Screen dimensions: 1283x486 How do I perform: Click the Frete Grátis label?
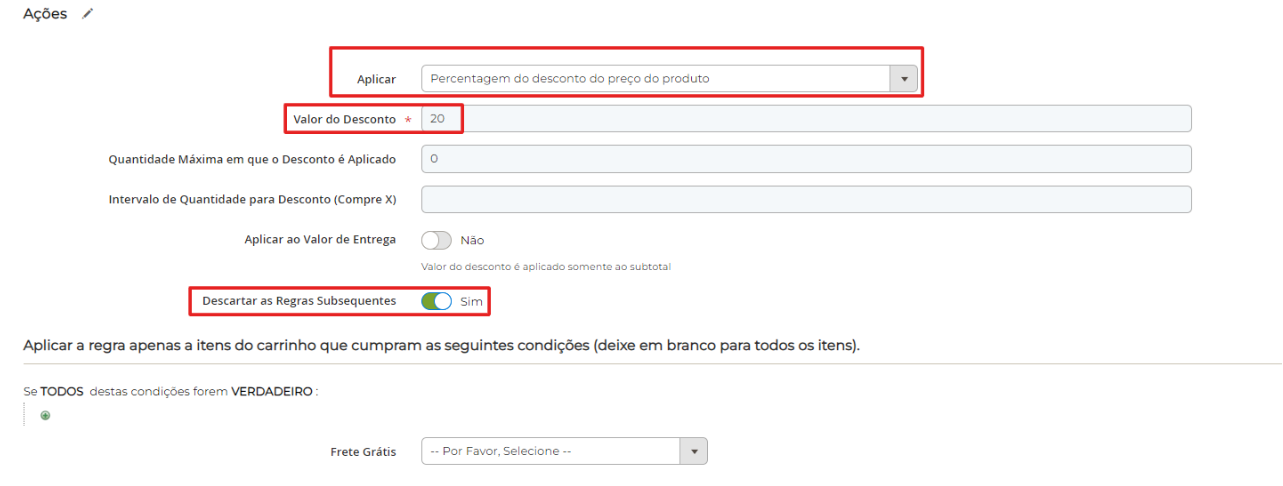click(x=363, y=452)
